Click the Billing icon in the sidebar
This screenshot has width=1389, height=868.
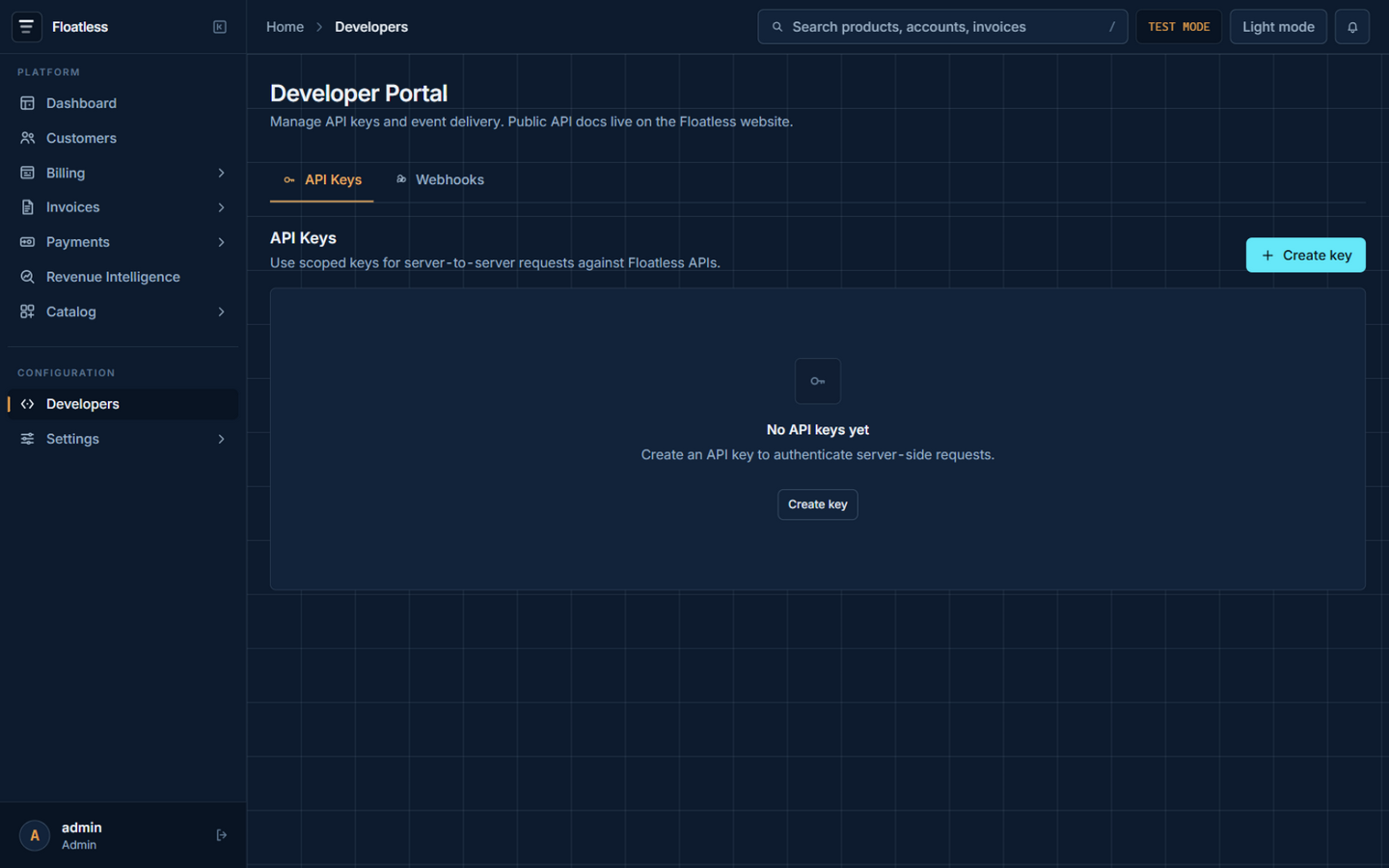[x=27, y=173]
